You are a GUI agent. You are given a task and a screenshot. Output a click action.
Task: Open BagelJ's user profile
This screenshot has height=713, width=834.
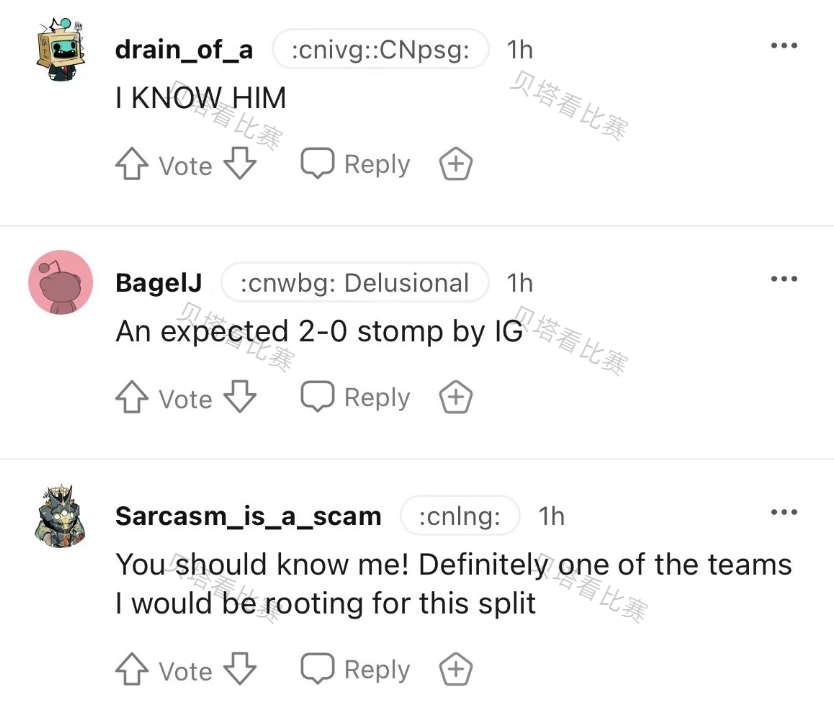(159, 283)
